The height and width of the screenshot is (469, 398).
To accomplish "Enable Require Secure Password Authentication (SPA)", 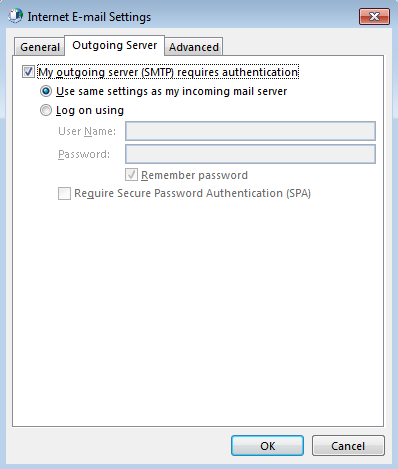I will [x=64, y=193].
